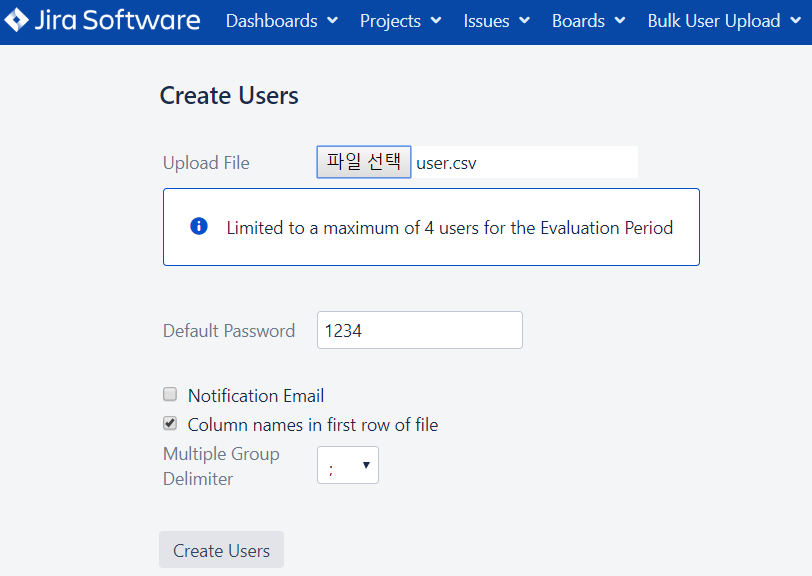Screen dimensions: 812x576
Task: Open the Bulk User Upload menu
Action: coord(713,21)
